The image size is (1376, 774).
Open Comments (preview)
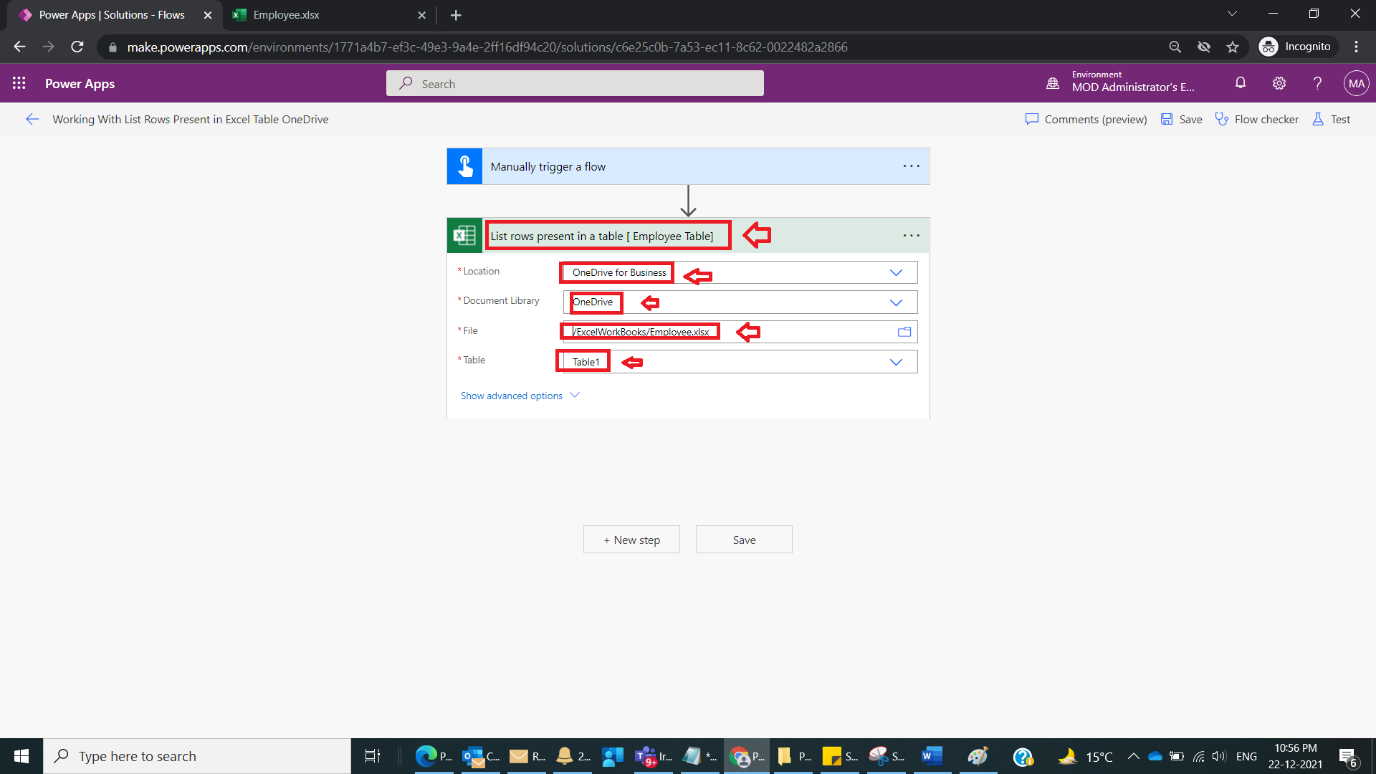click(x=1085, y=119)
